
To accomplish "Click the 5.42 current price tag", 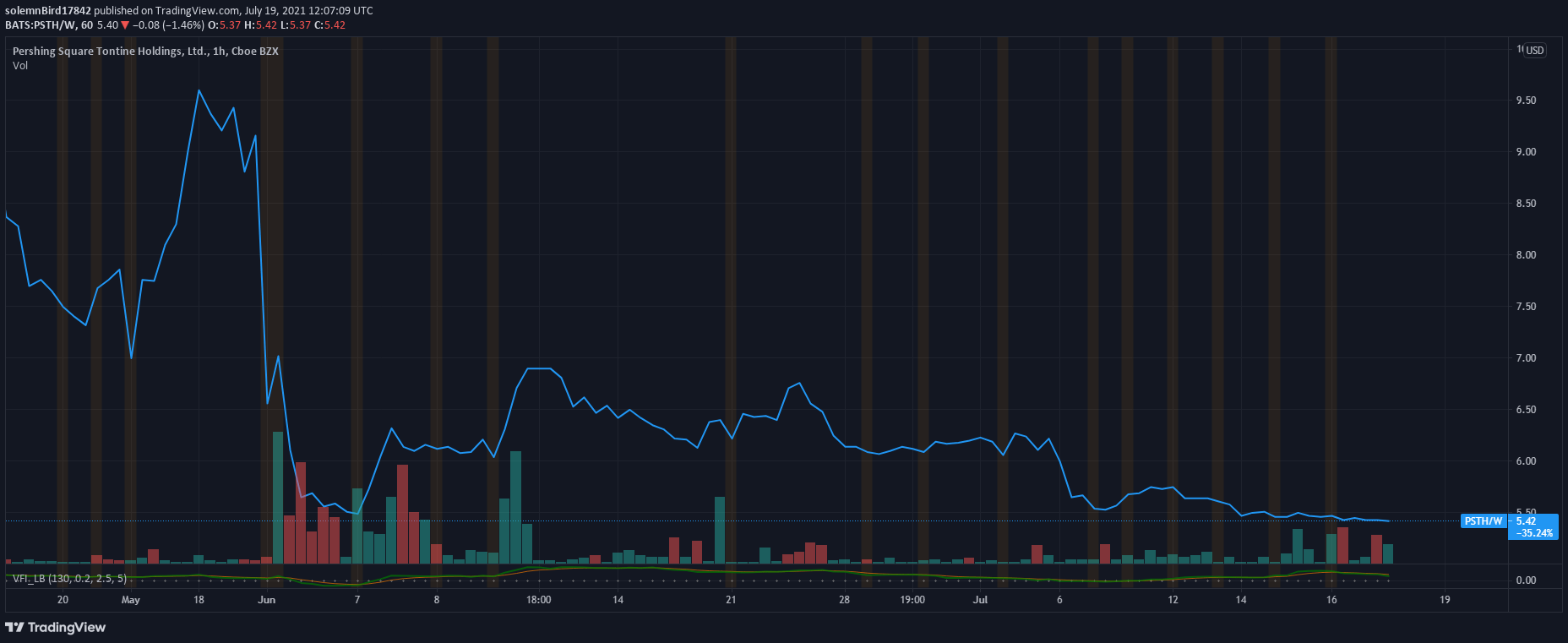I will pyautogui.click(x=1526, y=521).
